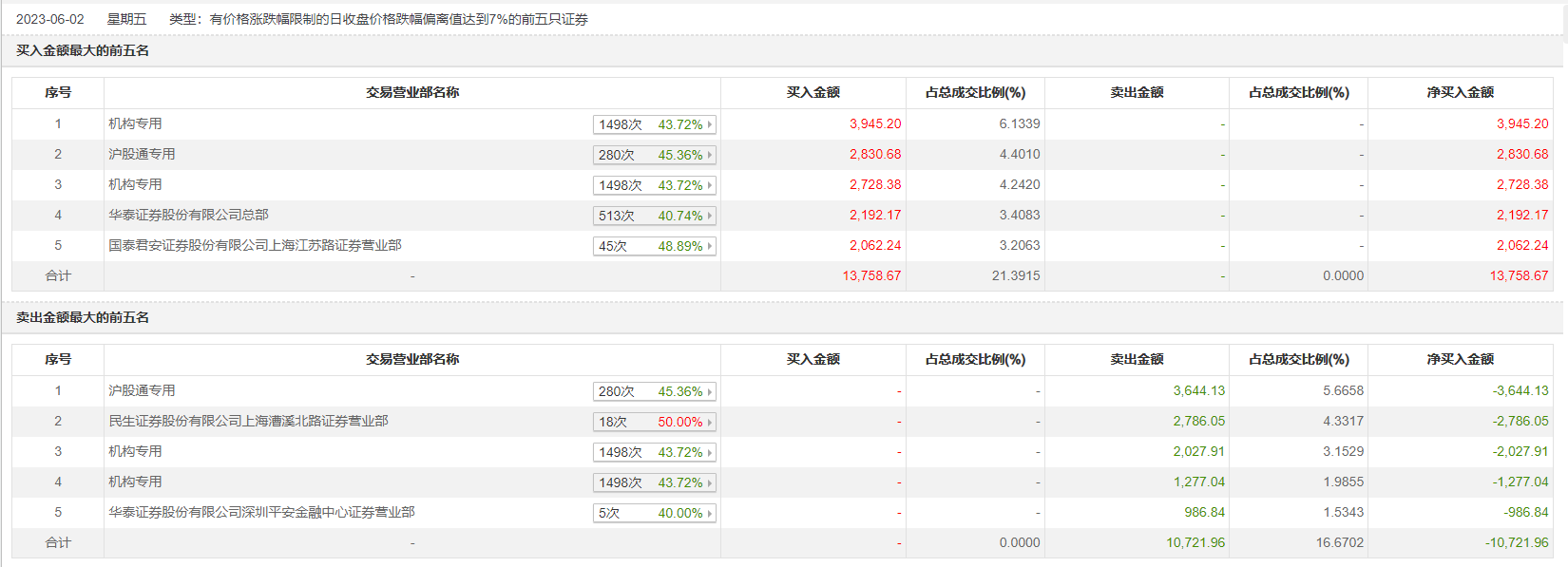Select the ratio value 4.4010
The width and height of the screenshot is (1568, 567).
(1020, 154)
